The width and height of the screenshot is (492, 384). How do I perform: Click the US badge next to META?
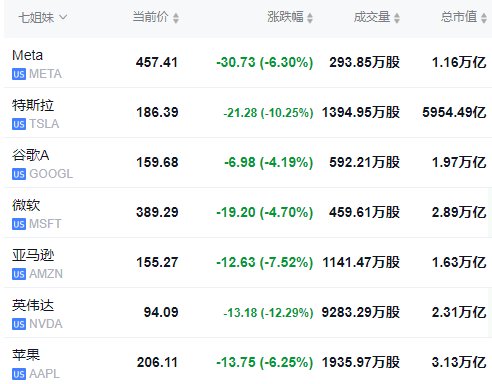click(19, 74)
